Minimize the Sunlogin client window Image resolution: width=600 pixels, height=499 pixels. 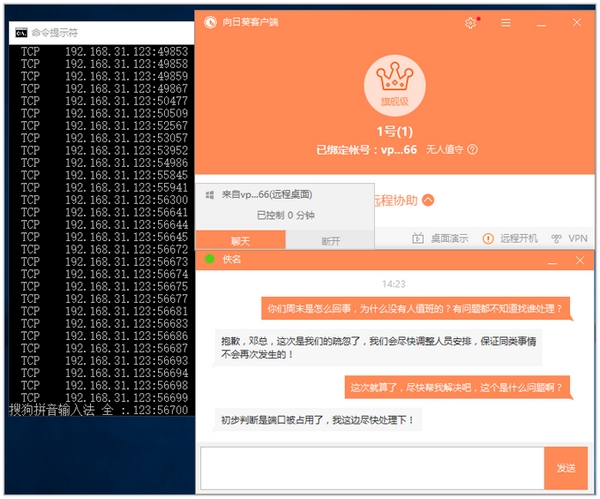[541, 24]
